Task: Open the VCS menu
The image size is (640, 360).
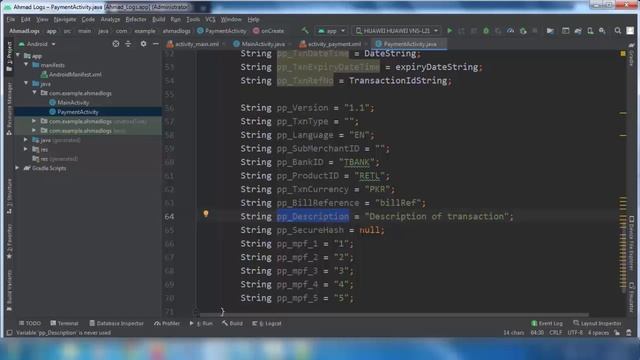Action: 210,19
